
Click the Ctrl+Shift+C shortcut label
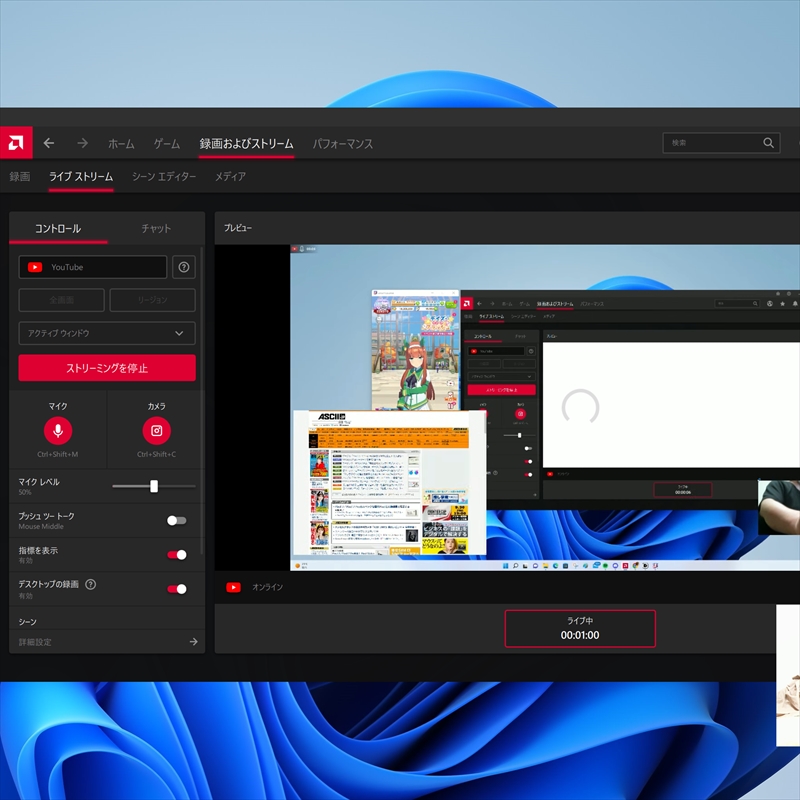156,454
